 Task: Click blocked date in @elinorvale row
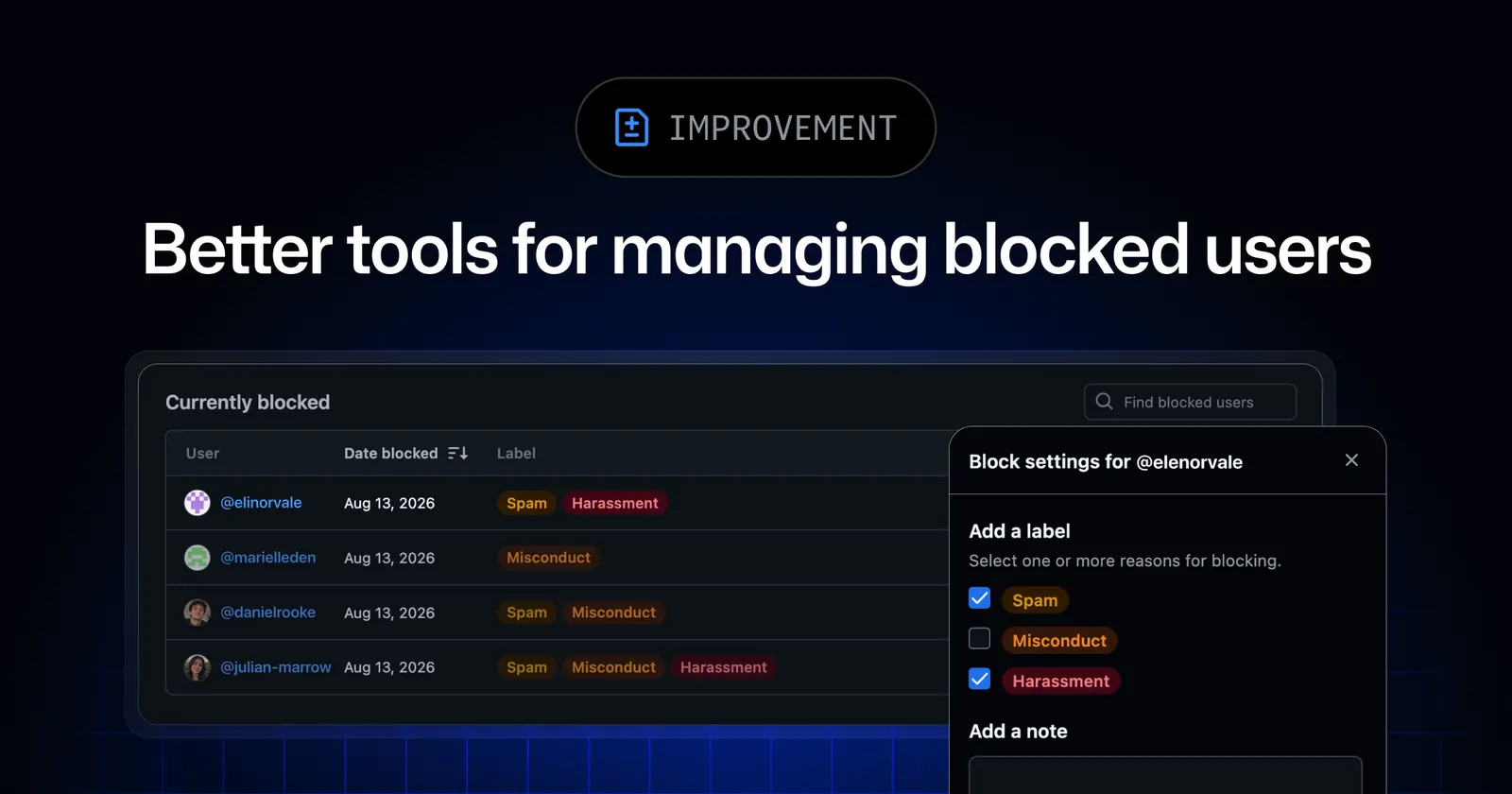click(x=389, y=503)
